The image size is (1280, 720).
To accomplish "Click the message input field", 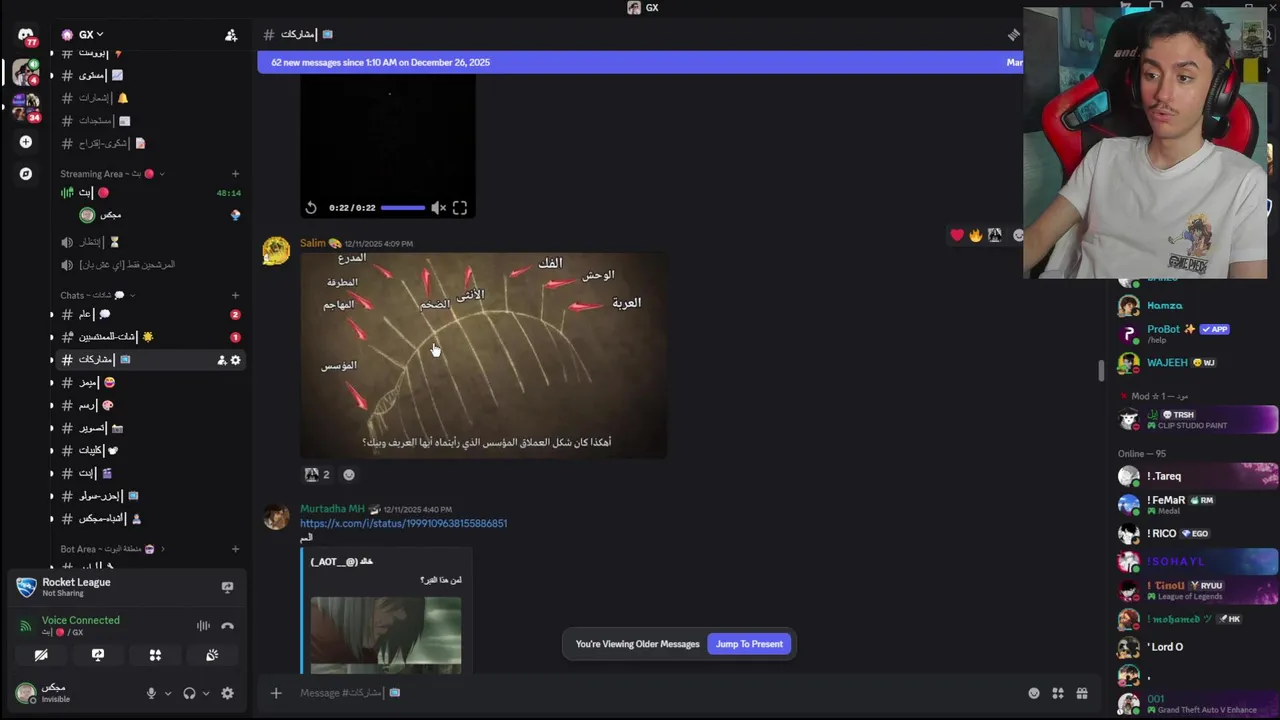I will (x=655, y=693).
